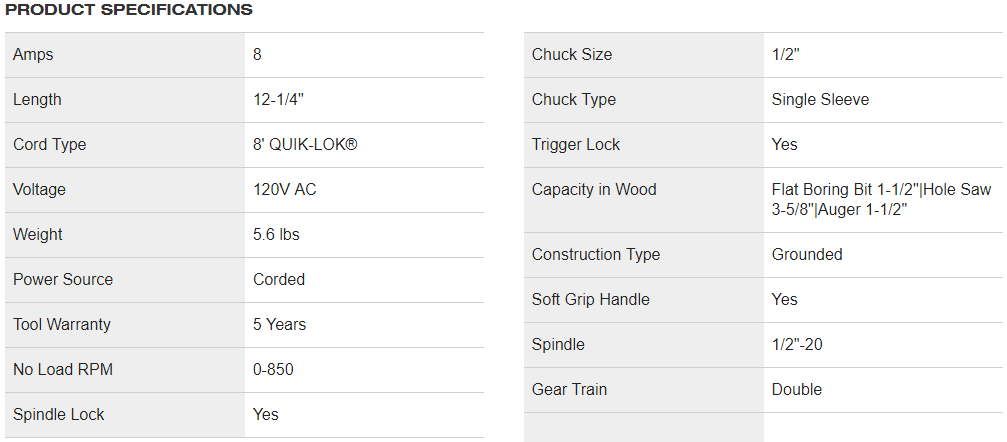Click the Spindle Lock label

click(x=58, y=414)
